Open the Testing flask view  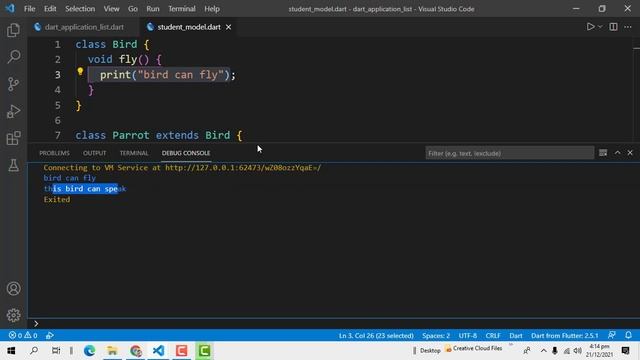[13, 165]
